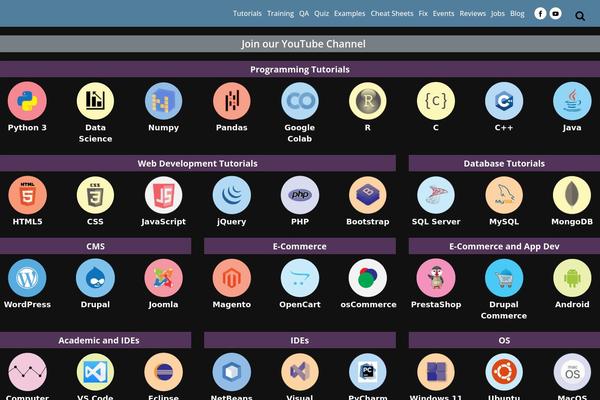Open the C++ tutorial icon
Image resolution: width=600 pixels, height=400 pixels.
coord(504,101)
